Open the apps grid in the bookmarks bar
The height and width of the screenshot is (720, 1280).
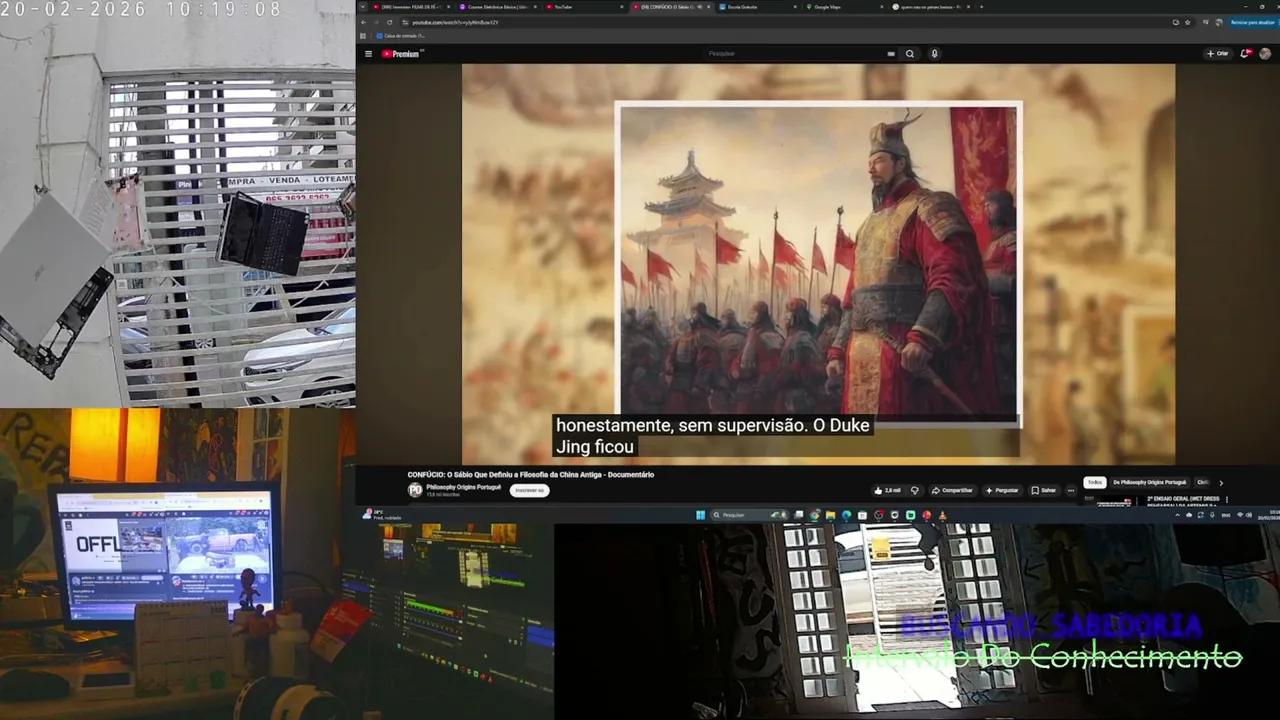[363, 36]
